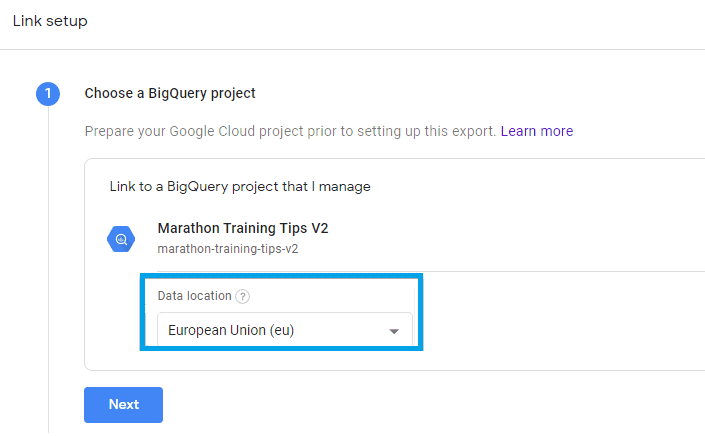705x436 pixels.
Task: Open the Data location help question mark
Action: click(x=243, y=296)
